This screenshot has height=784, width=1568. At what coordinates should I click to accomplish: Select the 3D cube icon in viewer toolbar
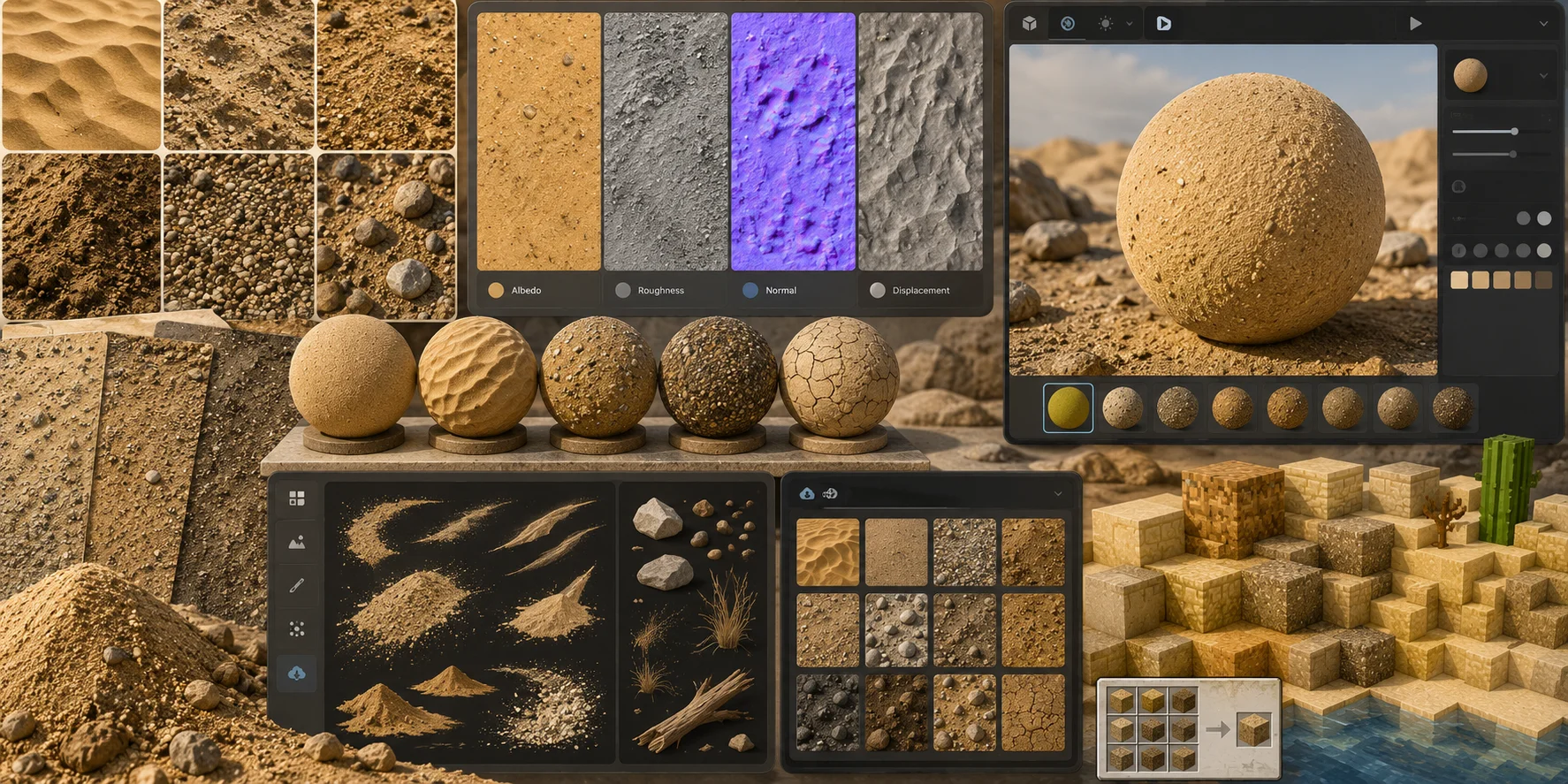[1030, 24]
